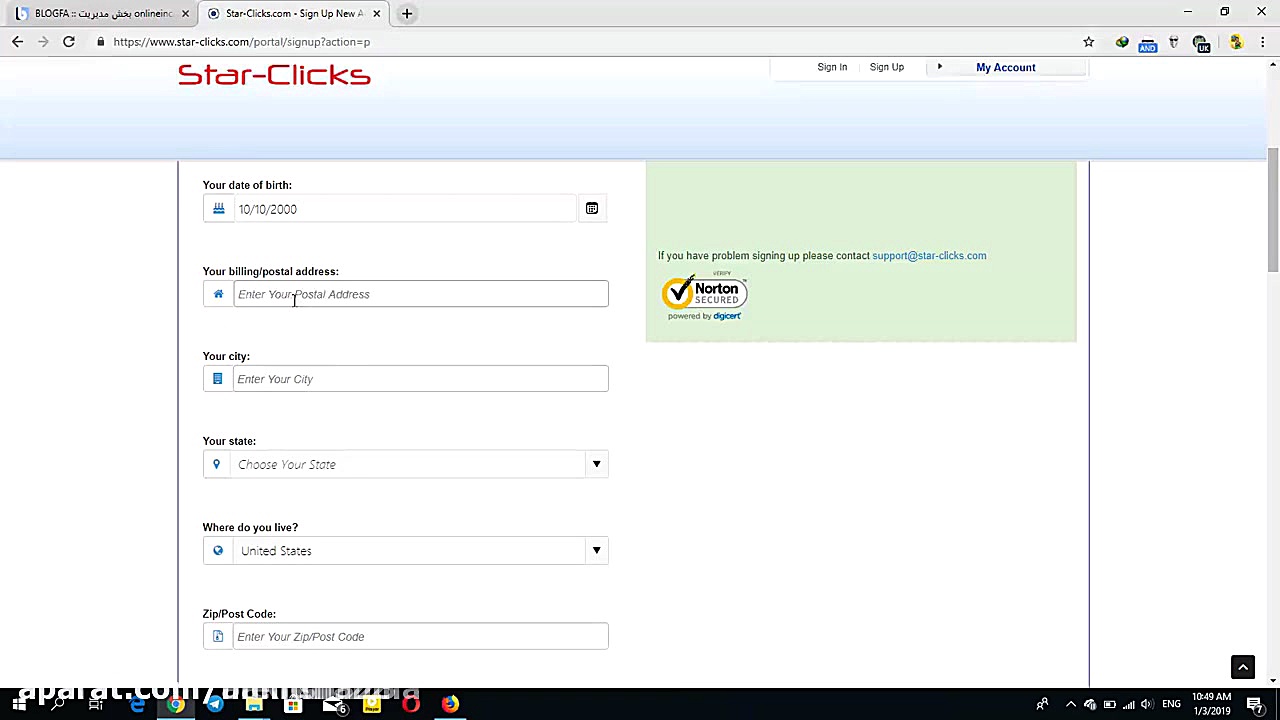Open the Windows Start menu
The image size is (1280, 720).
[x=18, y=704]
